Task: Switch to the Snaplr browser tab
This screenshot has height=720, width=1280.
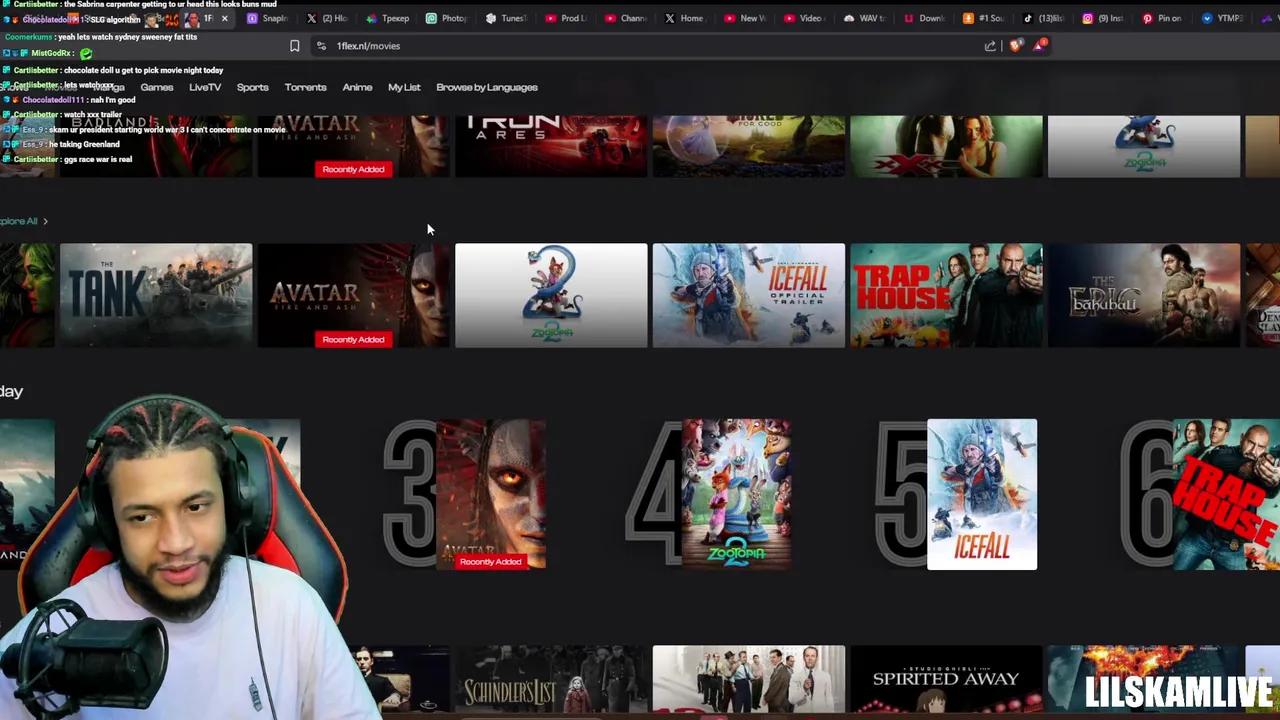Action: pyautogui.click(x=268, y=18)
